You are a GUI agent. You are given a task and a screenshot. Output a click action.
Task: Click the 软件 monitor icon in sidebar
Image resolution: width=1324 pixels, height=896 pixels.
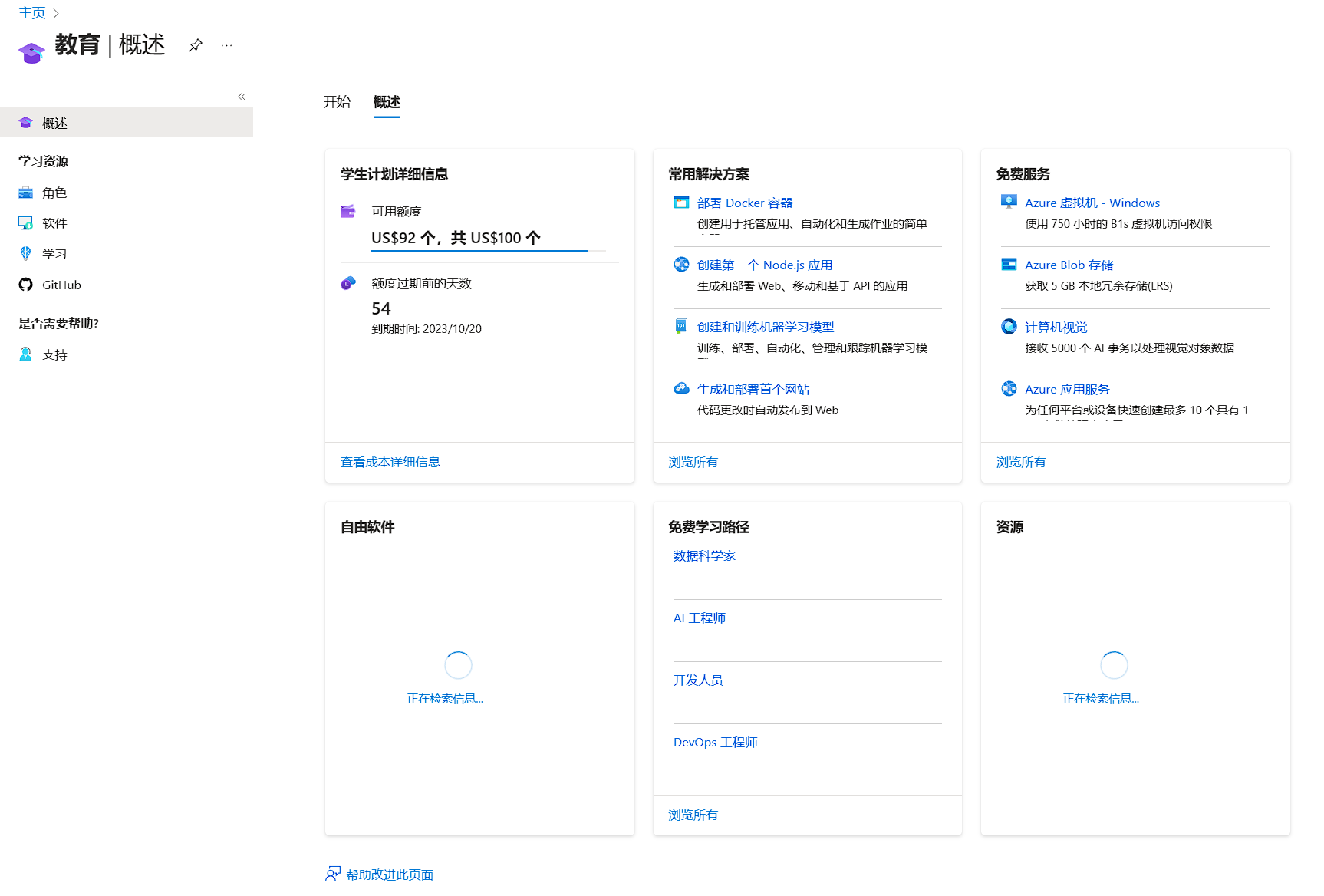(x=25, y=223)
